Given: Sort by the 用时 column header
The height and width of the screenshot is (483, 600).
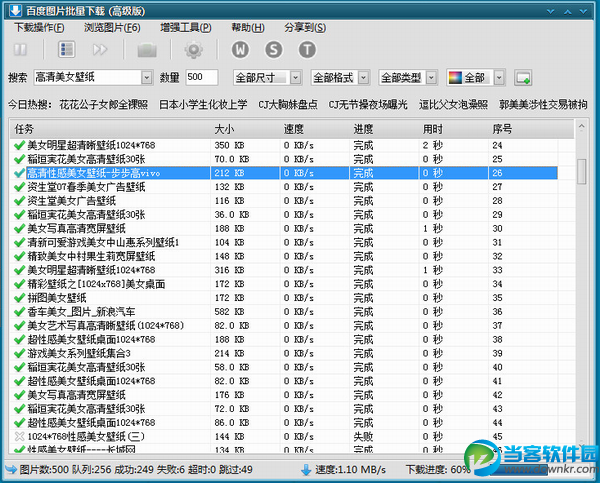Looking at the screenshot, I should 453,129.
